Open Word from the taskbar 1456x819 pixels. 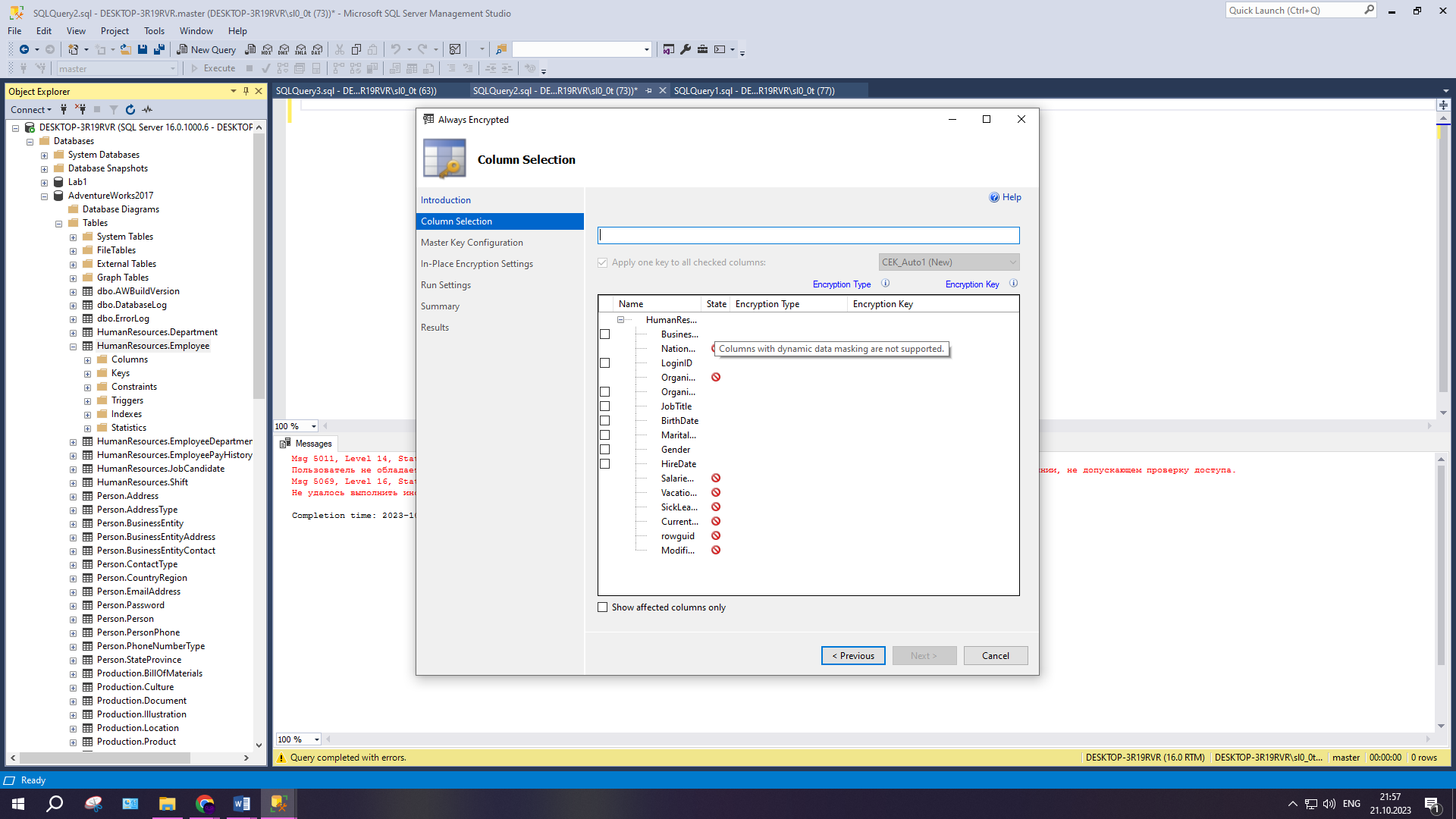coord(241,804)
